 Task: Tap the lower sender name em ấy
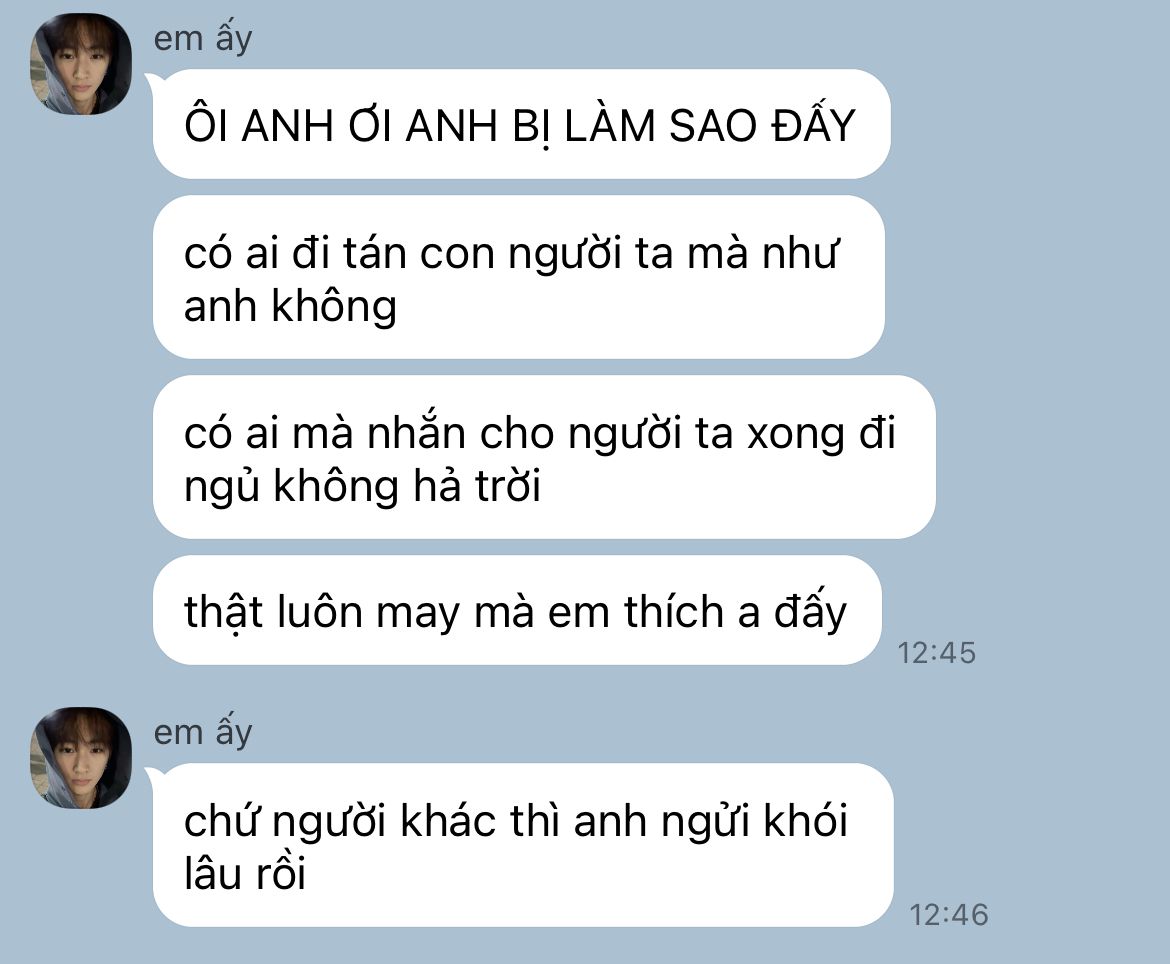pyautogui.click(x=203, y=732)
